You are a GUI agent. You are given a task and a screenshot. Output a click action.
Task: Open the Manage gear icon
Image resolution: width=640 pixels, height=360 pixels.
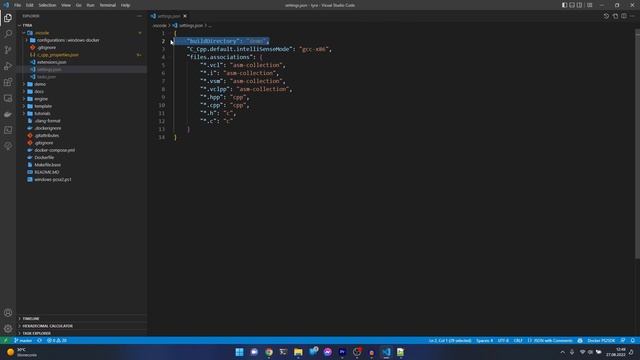(8, 329)
